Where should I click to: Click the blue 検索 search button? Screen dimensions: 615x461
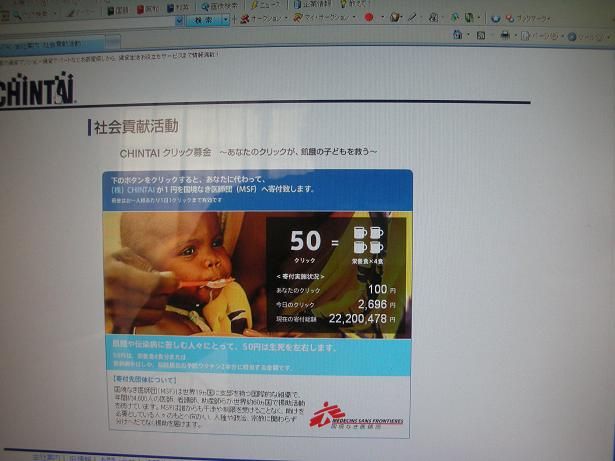(x=204, y=19)
